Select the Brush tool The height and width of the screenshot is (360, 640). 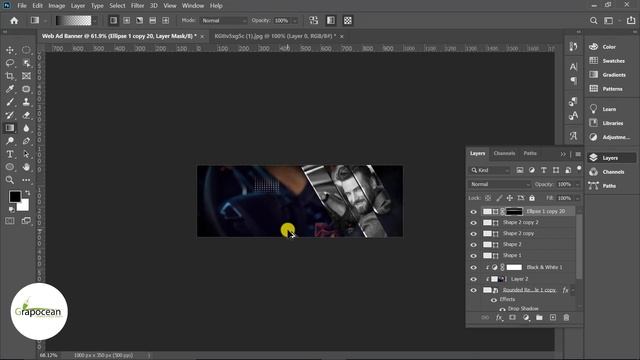pyautogui.click(x=10, y=102)
